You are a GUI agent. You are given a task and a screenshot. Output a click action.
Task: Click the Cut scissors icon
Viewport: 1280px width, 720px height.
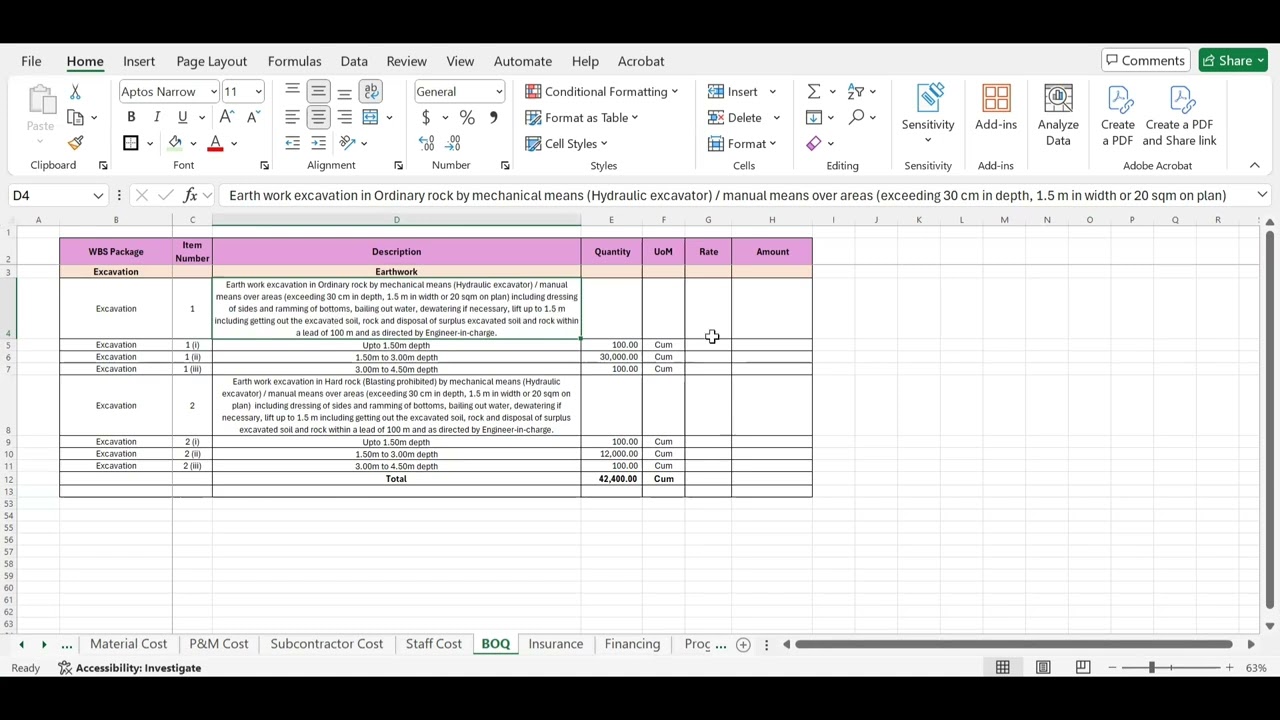pos(75,91)
